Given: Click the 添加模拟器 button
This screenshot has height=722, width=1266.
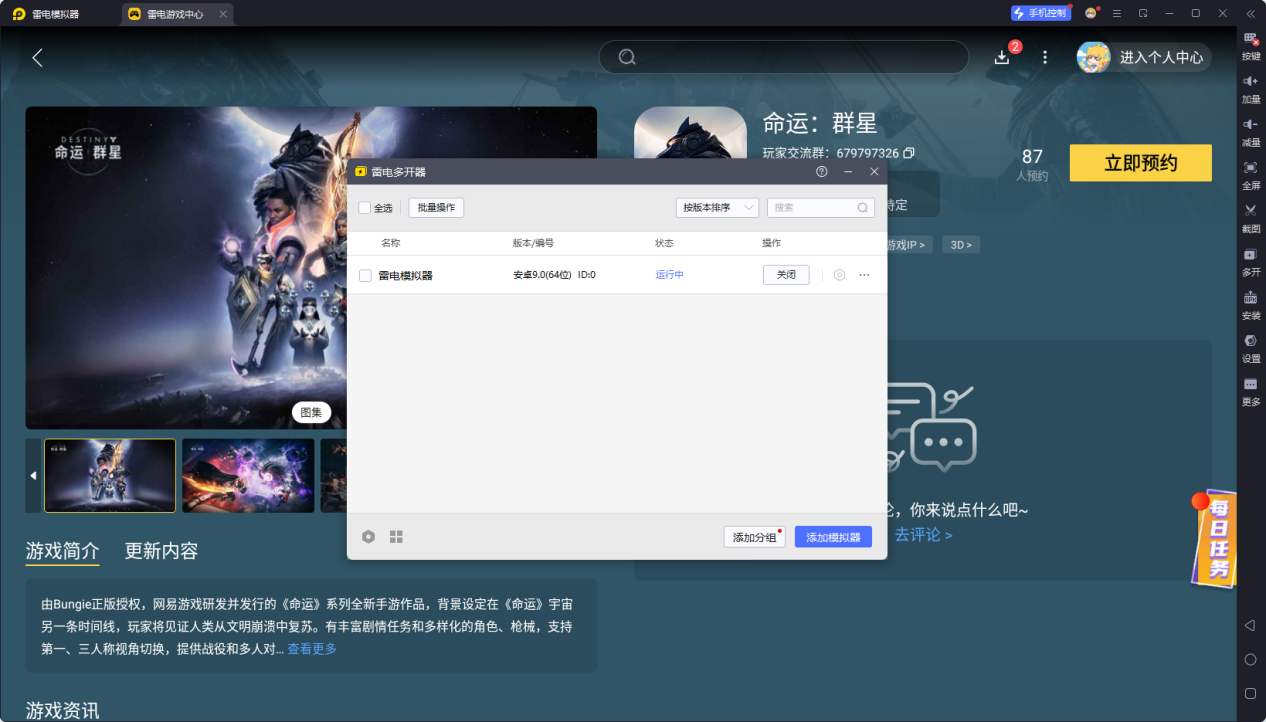Looking at the screenshot, I should tap(833, 537).
